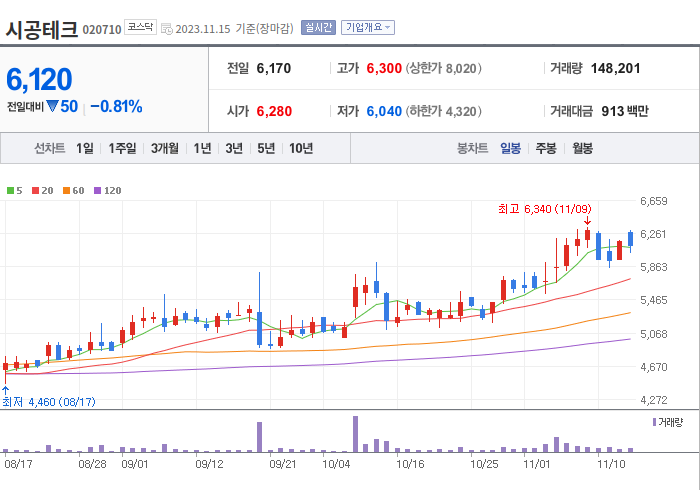Viewport: 700px width, 490px height.
Task: Click the tall volume bar before 09/21
Action: point(259,437)
